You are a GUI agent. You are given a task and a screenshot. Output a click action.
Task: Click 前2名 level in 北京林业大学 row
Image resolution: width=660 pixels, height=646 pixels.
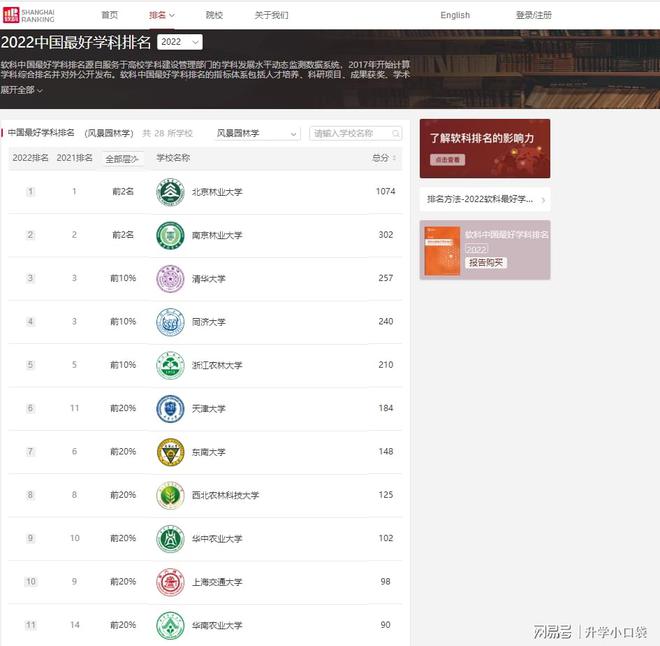click(x=123, y=191)
